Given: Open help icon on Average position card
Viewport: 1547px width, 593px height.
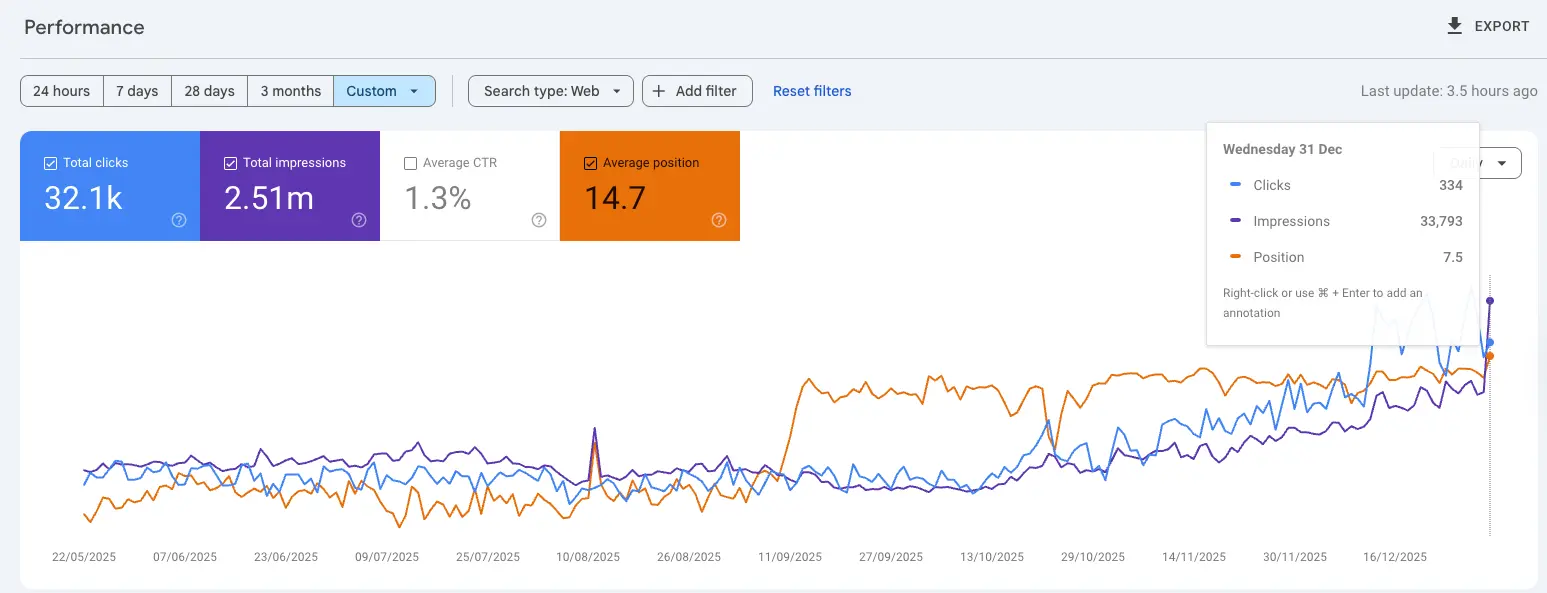Looking at the screenshot, I should coord(718,220).
